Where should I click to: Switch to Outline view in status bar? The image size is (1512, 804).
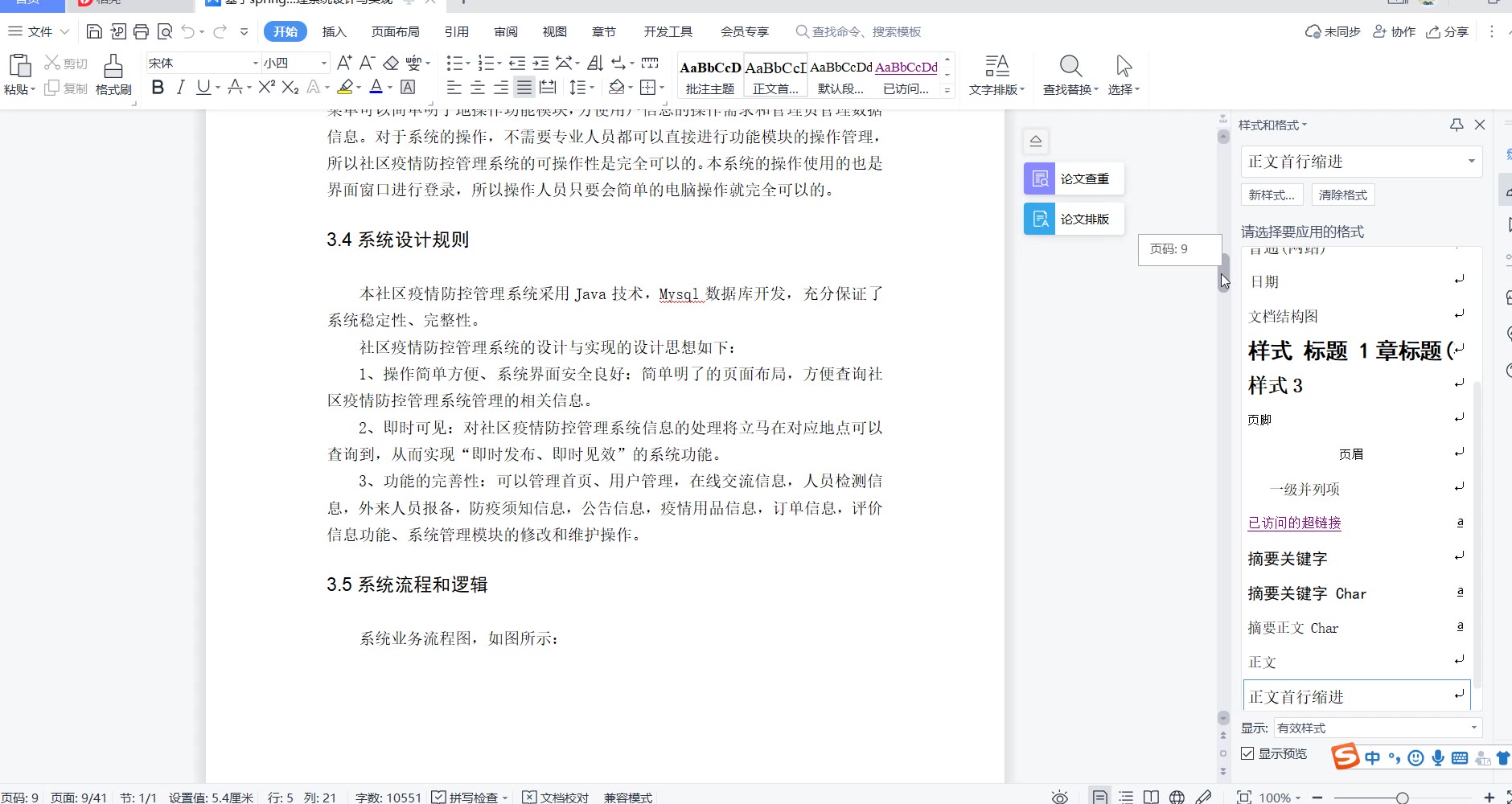click(x=1126, y=797)
